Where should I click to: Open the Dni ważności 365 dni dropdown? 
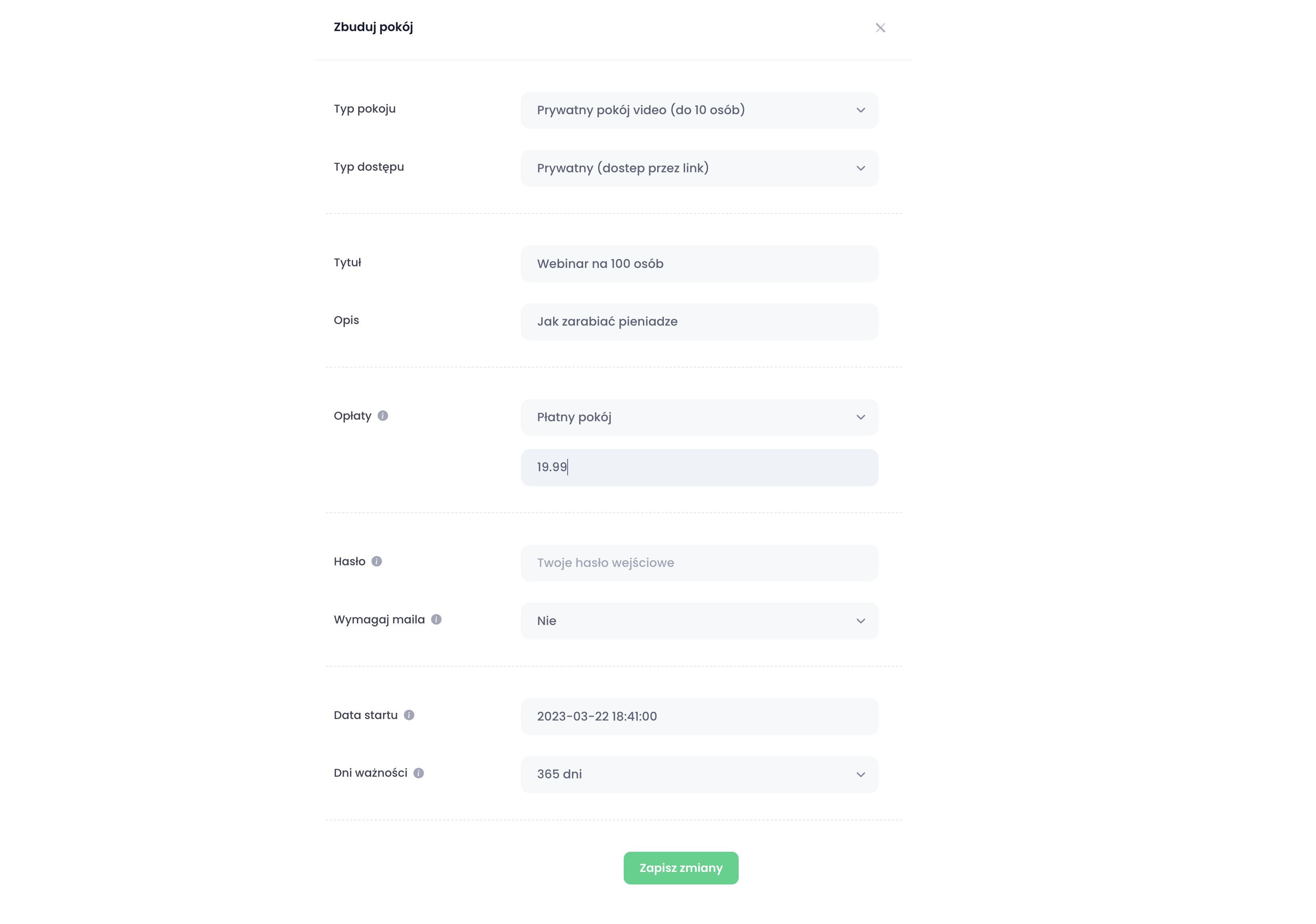[699, 774]
